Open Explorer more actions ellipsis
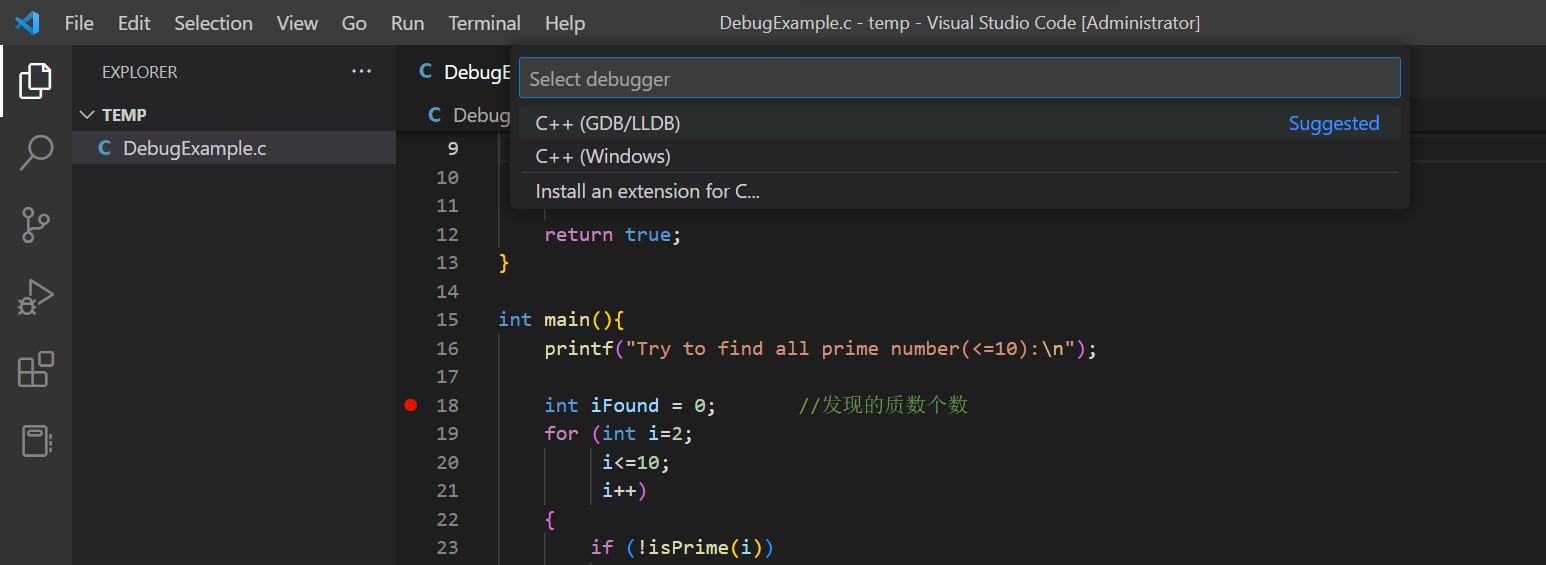The height and width of the screenshot is (565, 1546). click(361, 72)
